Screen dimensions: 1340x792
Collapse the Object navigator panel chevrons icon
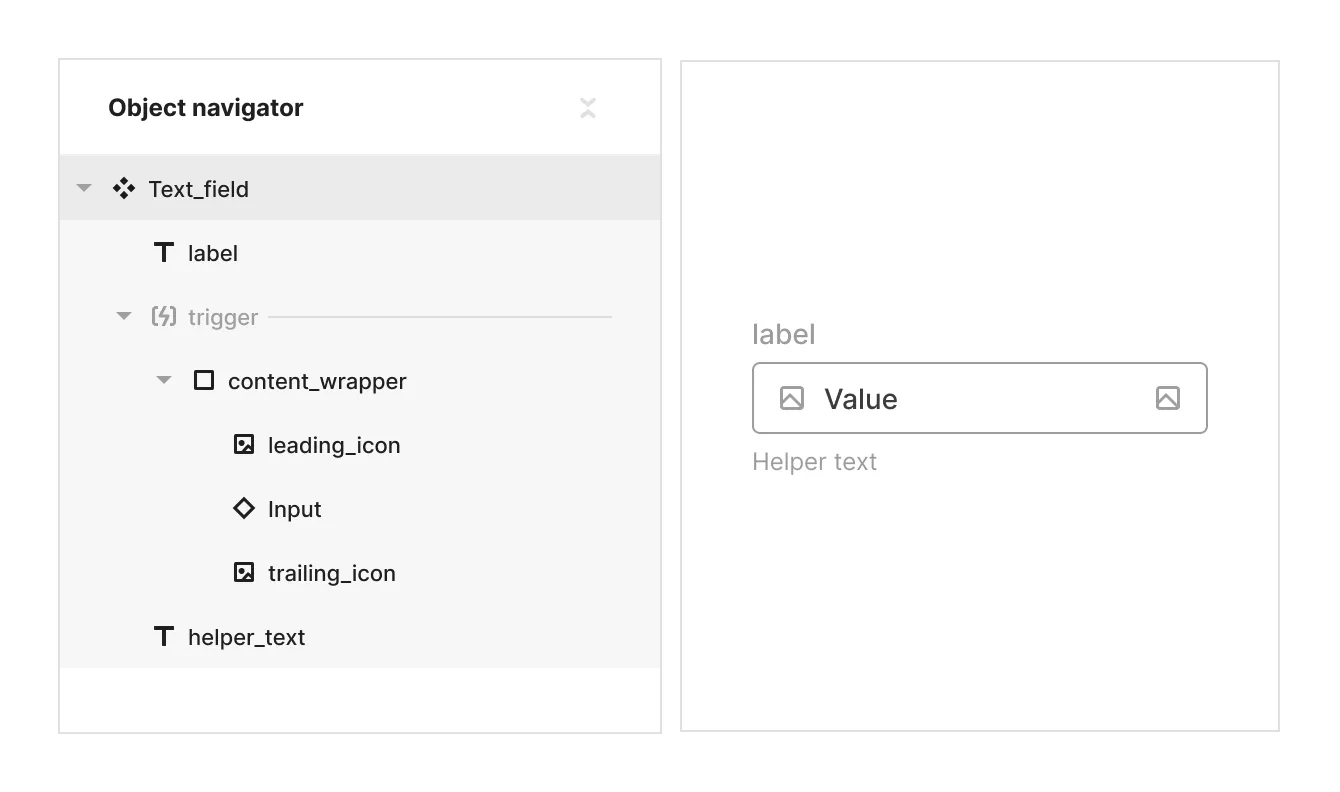click(x=588, y=108)
